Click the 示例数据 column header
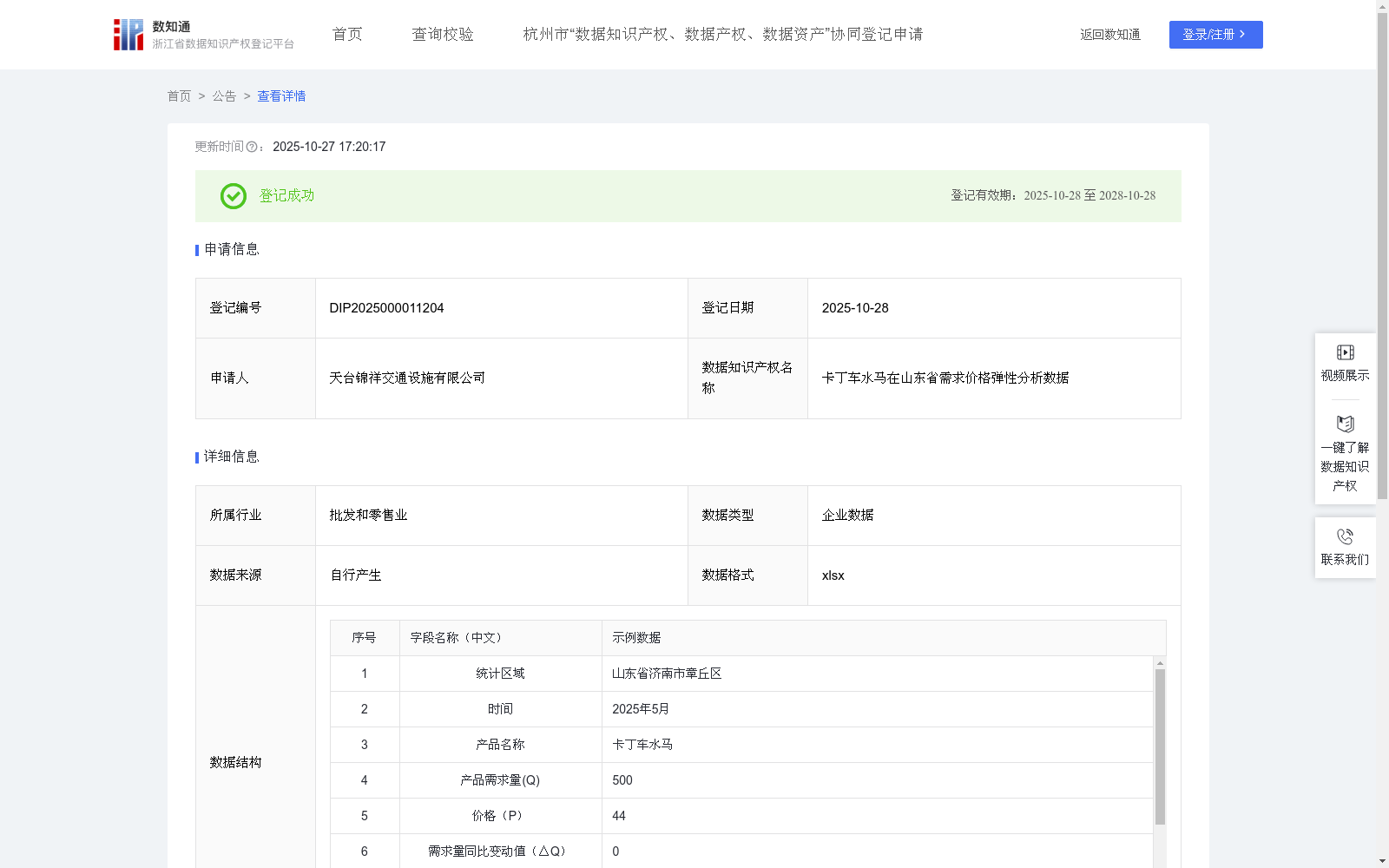Screen dimensions: 1389x868 coord(884,638)
